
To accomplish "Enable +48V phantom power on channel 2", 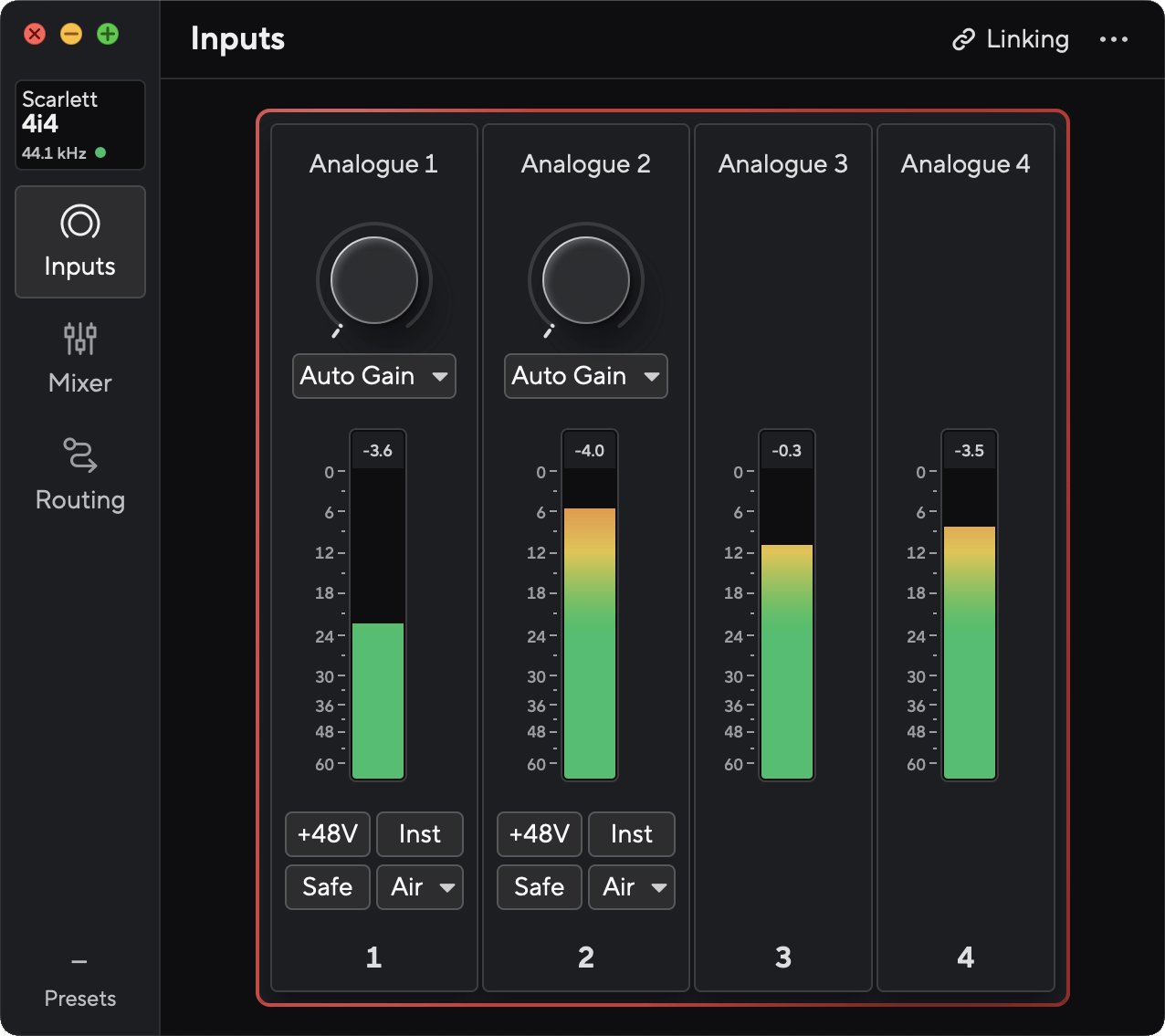I will tap(540, 834).
